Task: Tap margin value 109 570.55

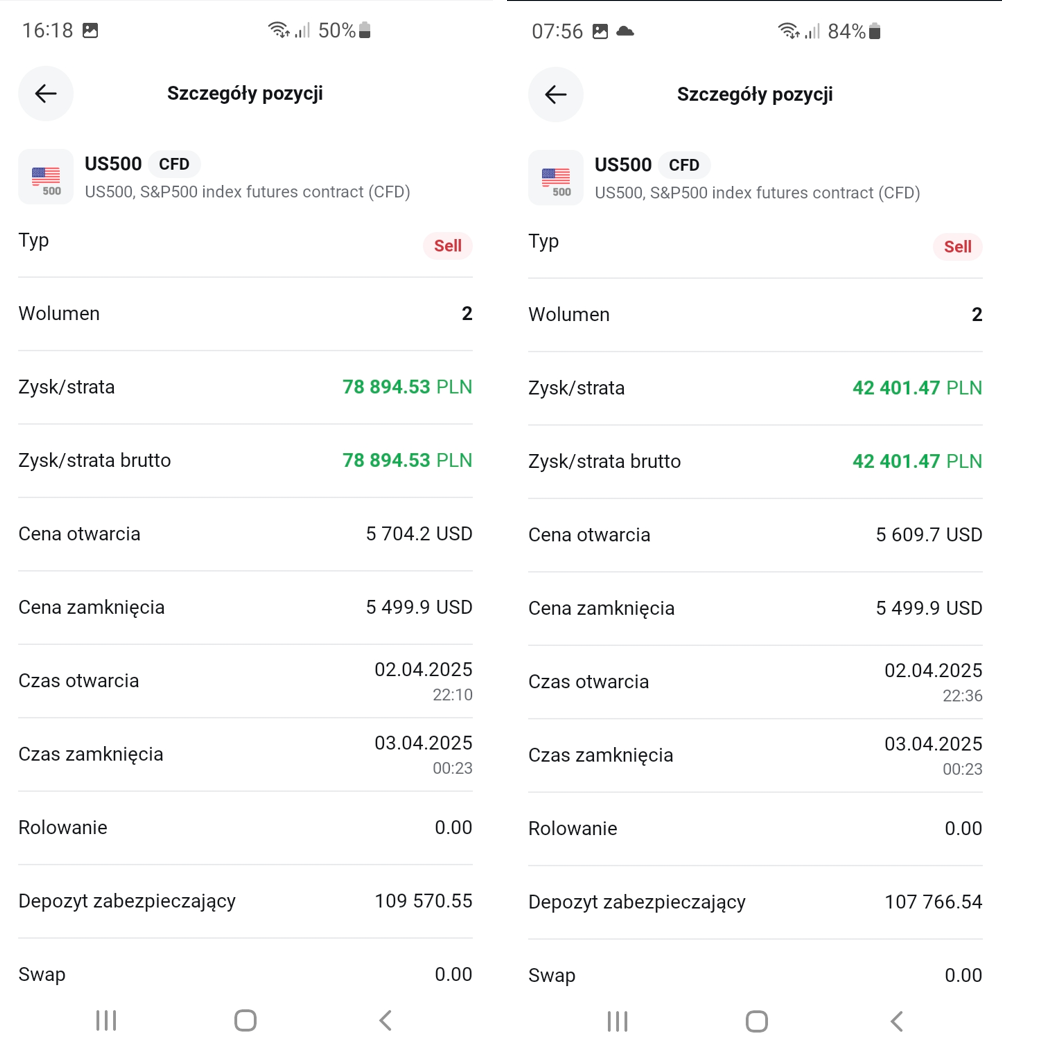Action: (x=424, y=901)
